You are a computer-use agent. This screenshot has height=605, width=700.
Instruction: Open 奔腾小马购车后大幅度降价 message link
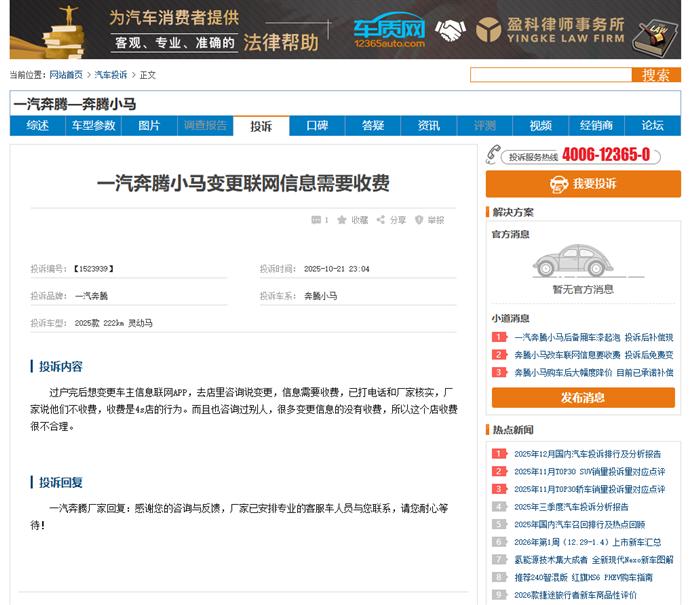pyautogui.click(x=593, y=372)
